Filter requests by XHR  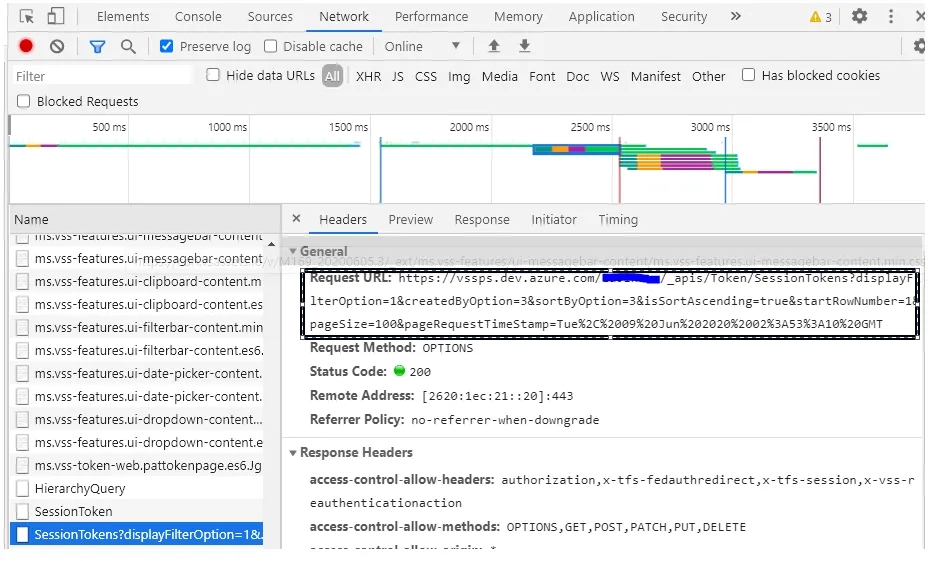pos(368,76)
